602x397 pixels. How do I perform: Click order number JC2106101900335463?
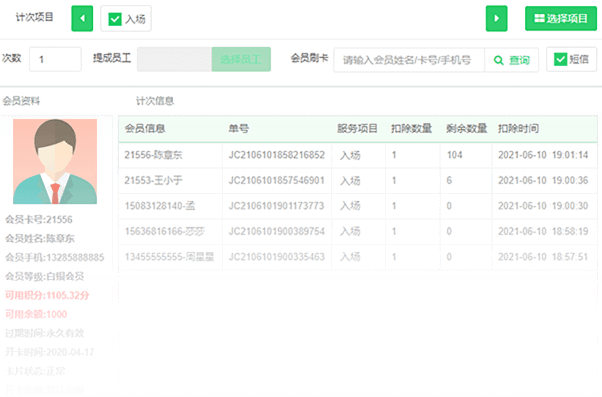pos(276,257)
